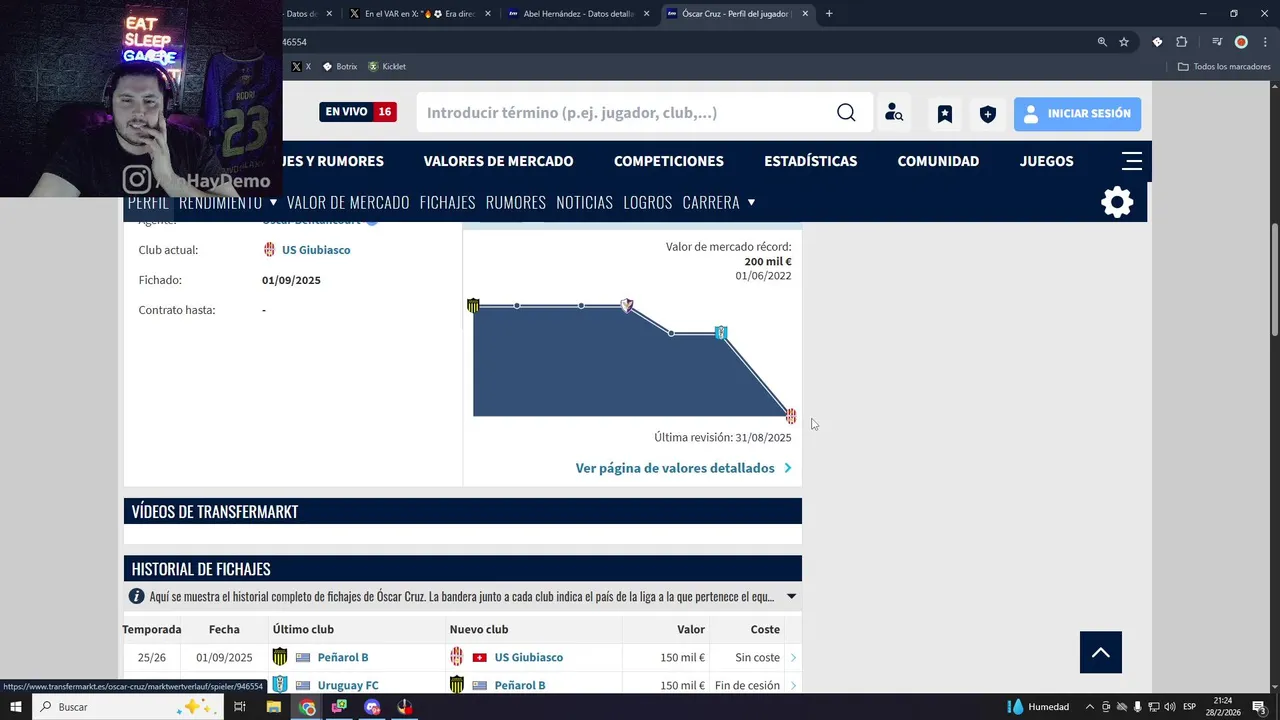The height and width of the screenshot is (720, 1280).
Task: Open the Competiciones menu
Action: tap(669, 161)
